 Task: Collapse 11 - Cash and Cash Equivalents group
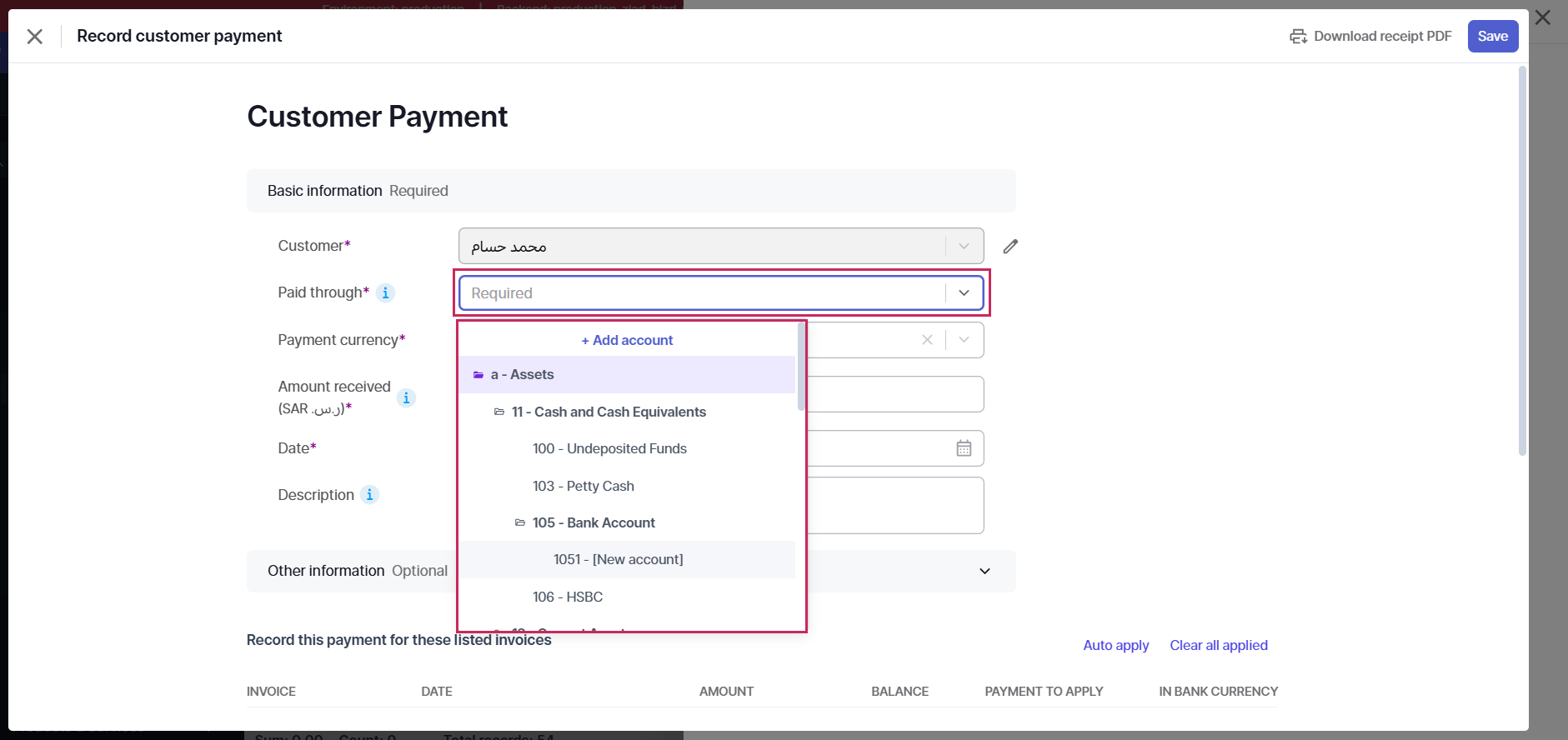tap(499, 412)
